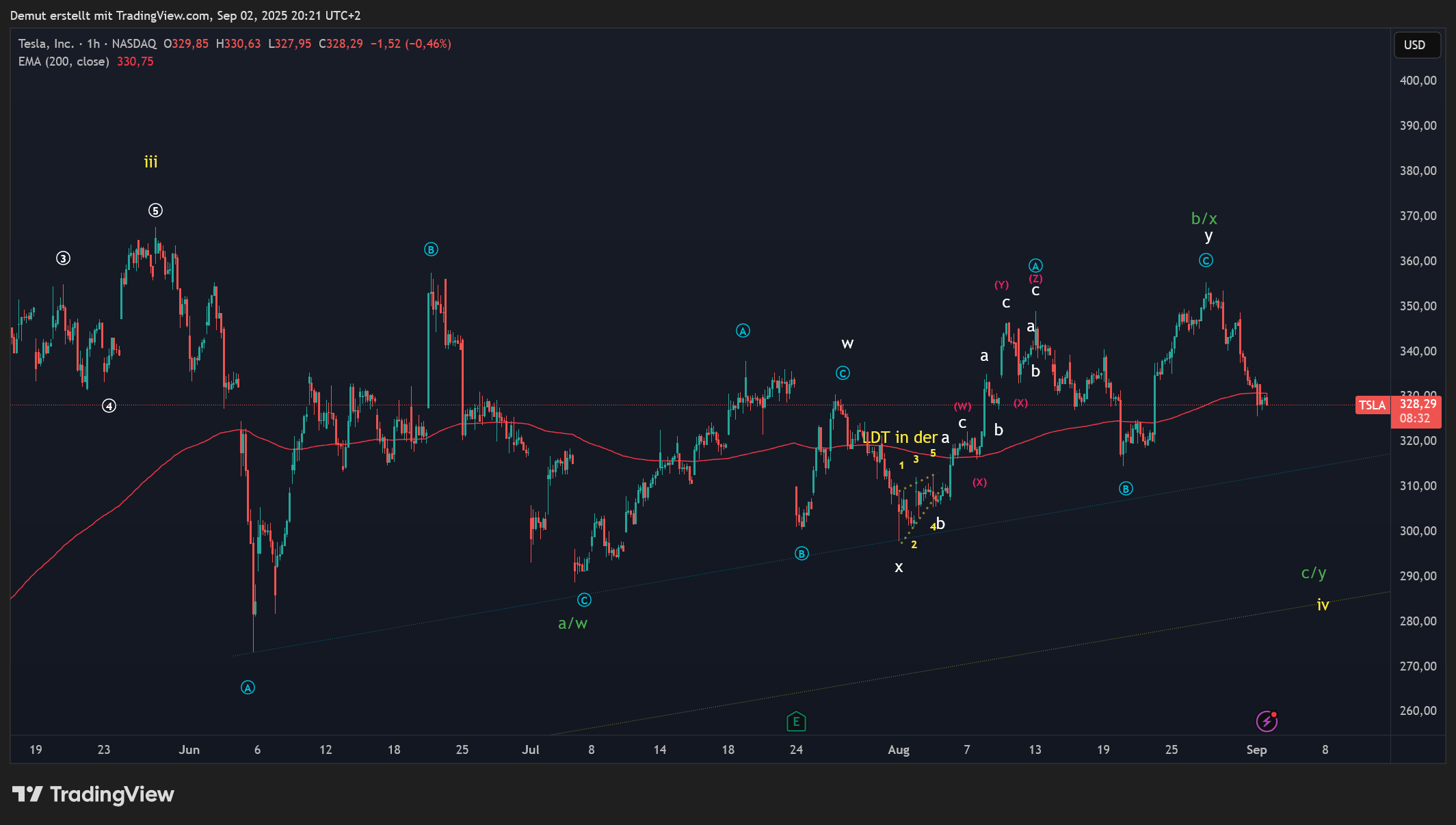Open the USD currency selector

tap(1416, 45)
